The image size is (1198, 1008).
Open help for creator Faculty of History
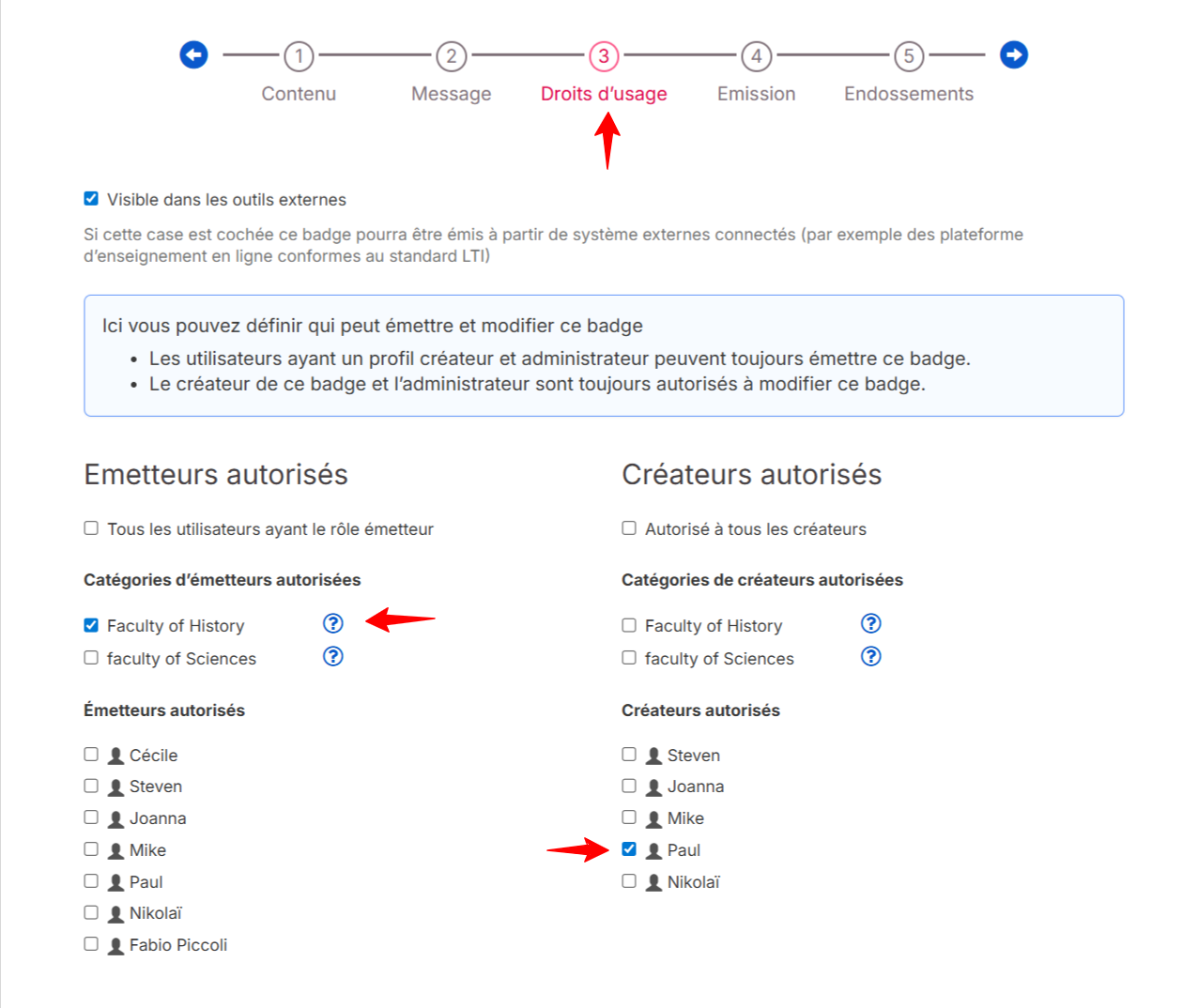coord(871,624)
